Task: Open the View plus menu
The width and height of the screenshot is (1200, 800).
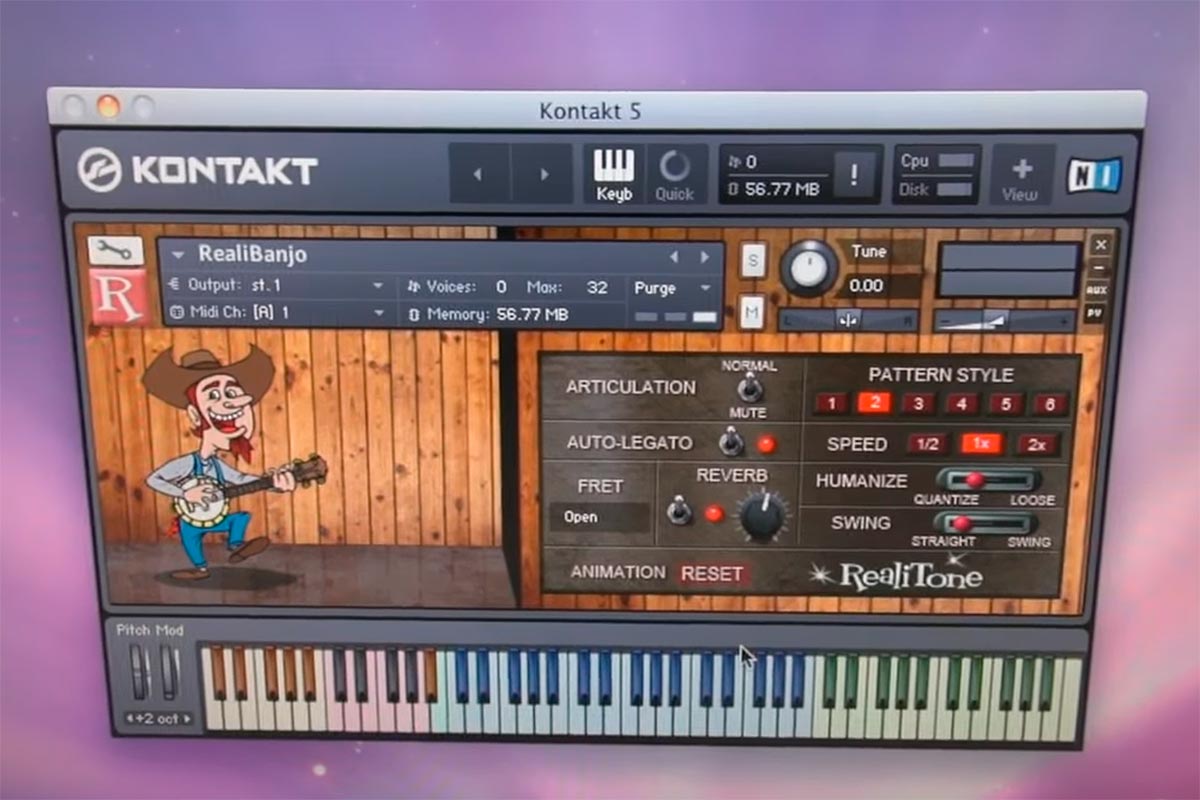Action: pyautogui.click(x=1020, y=176)
